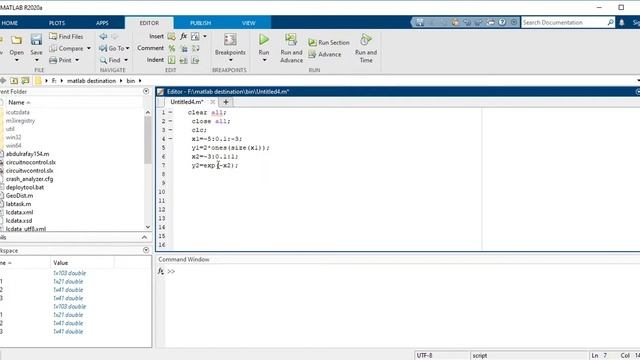Add a new editor tab with plus
The width and height of the screenshot is (640, 360).
click(x=226, y=102)
